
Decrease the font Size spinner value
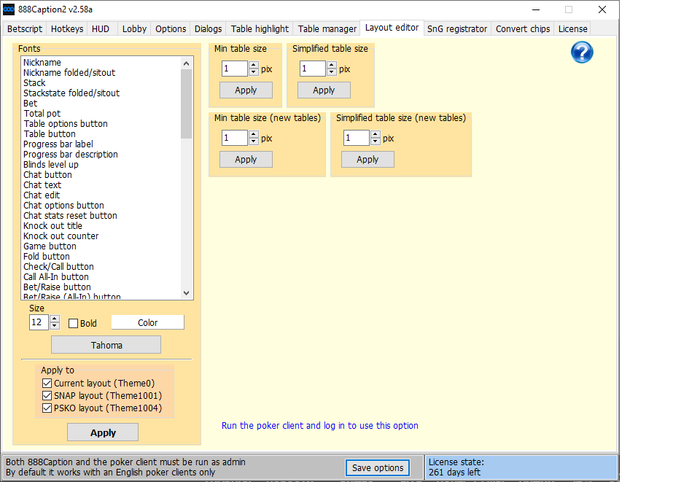point(55,326)
